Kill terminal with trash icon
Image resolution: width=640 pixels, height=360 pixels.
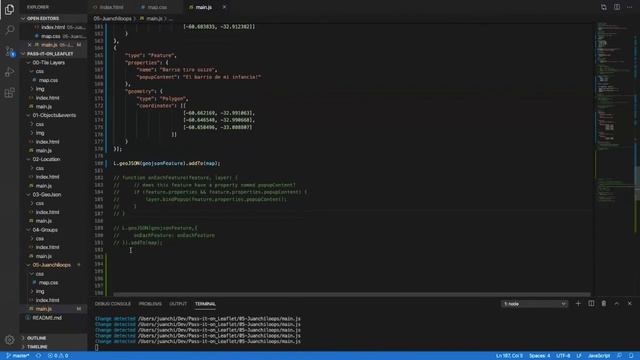[x=604, y=304]
